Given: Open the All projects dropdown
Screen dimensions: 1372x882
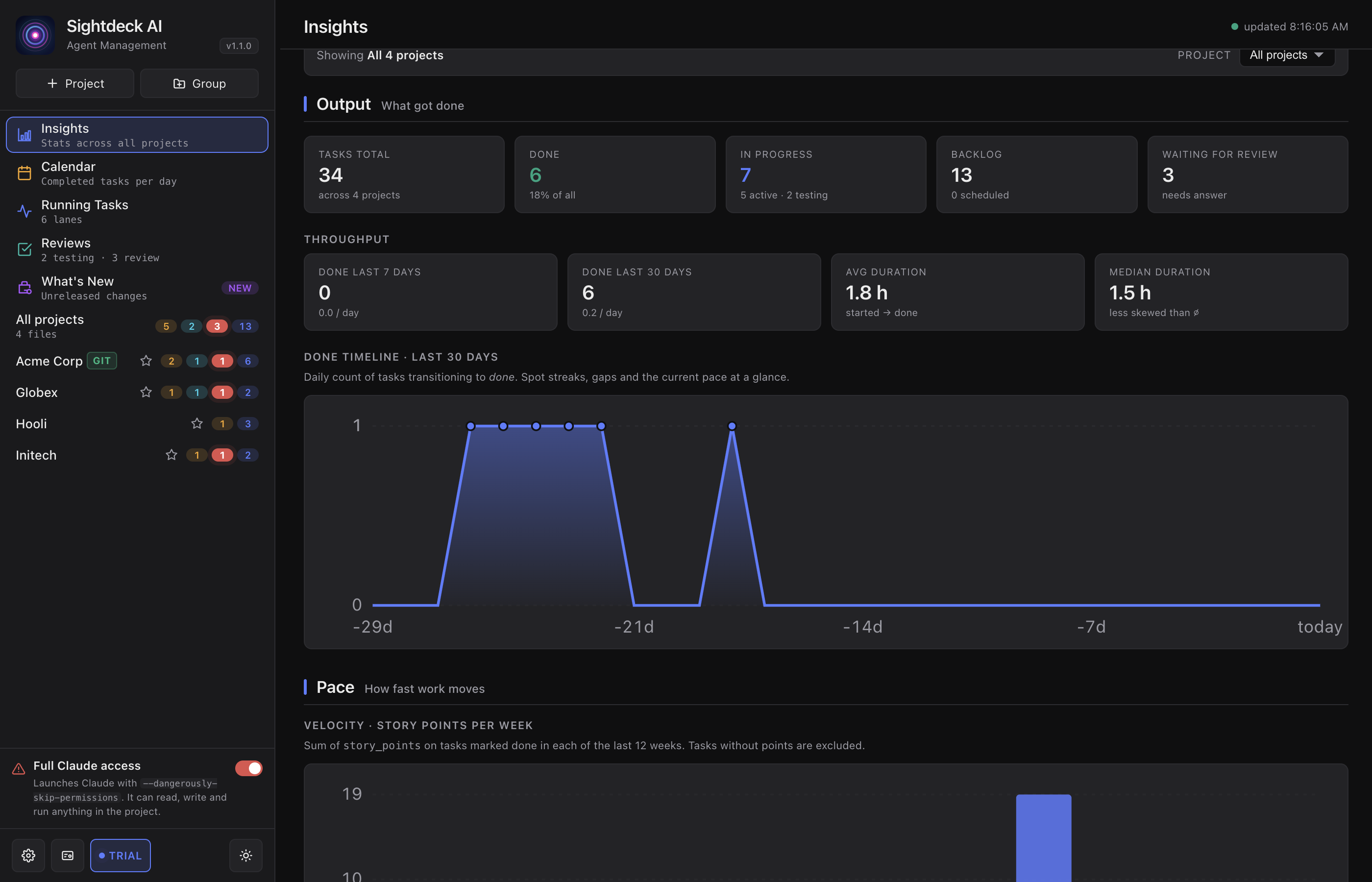Looking at the screenshot, I should [1287, 55].
